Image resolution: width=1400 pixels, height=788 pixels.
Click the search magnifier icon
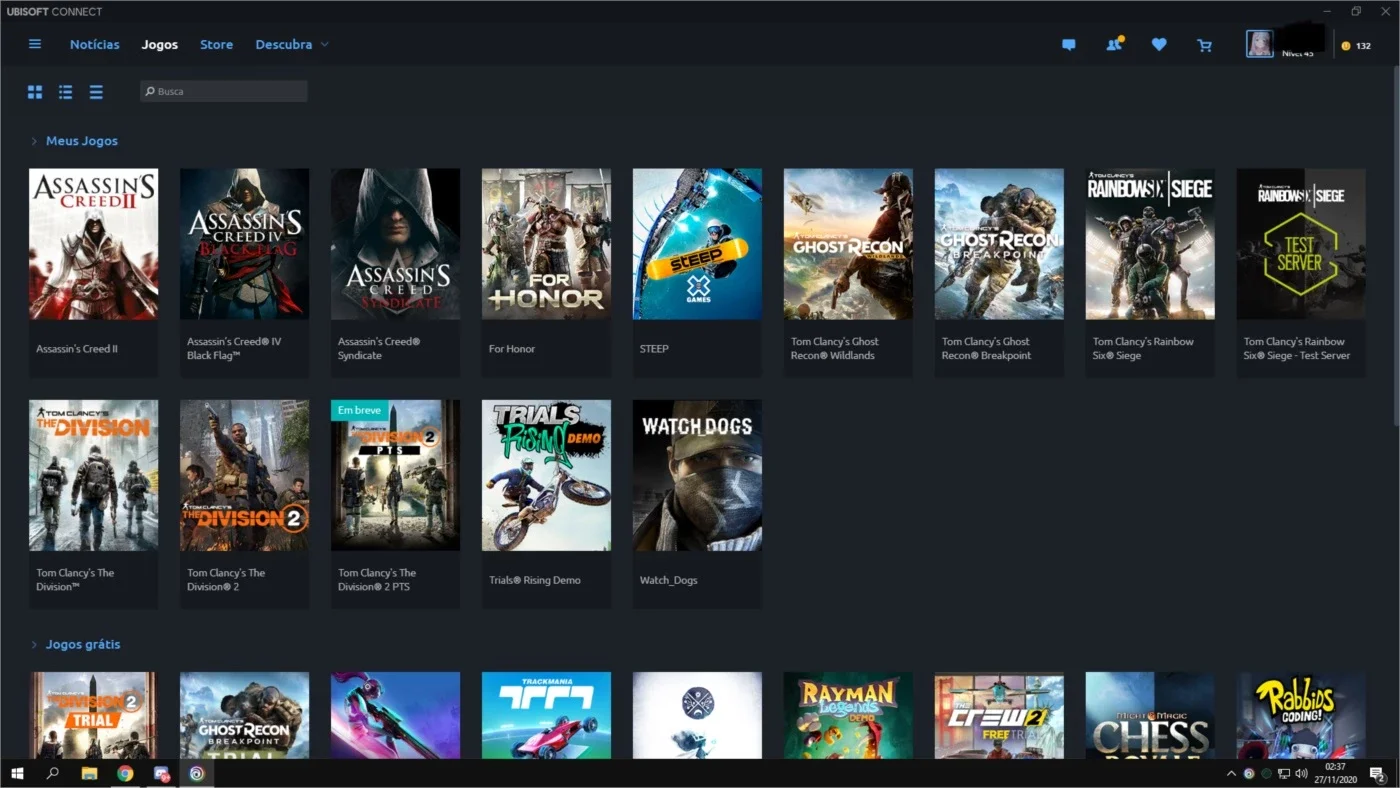point(150,91)
